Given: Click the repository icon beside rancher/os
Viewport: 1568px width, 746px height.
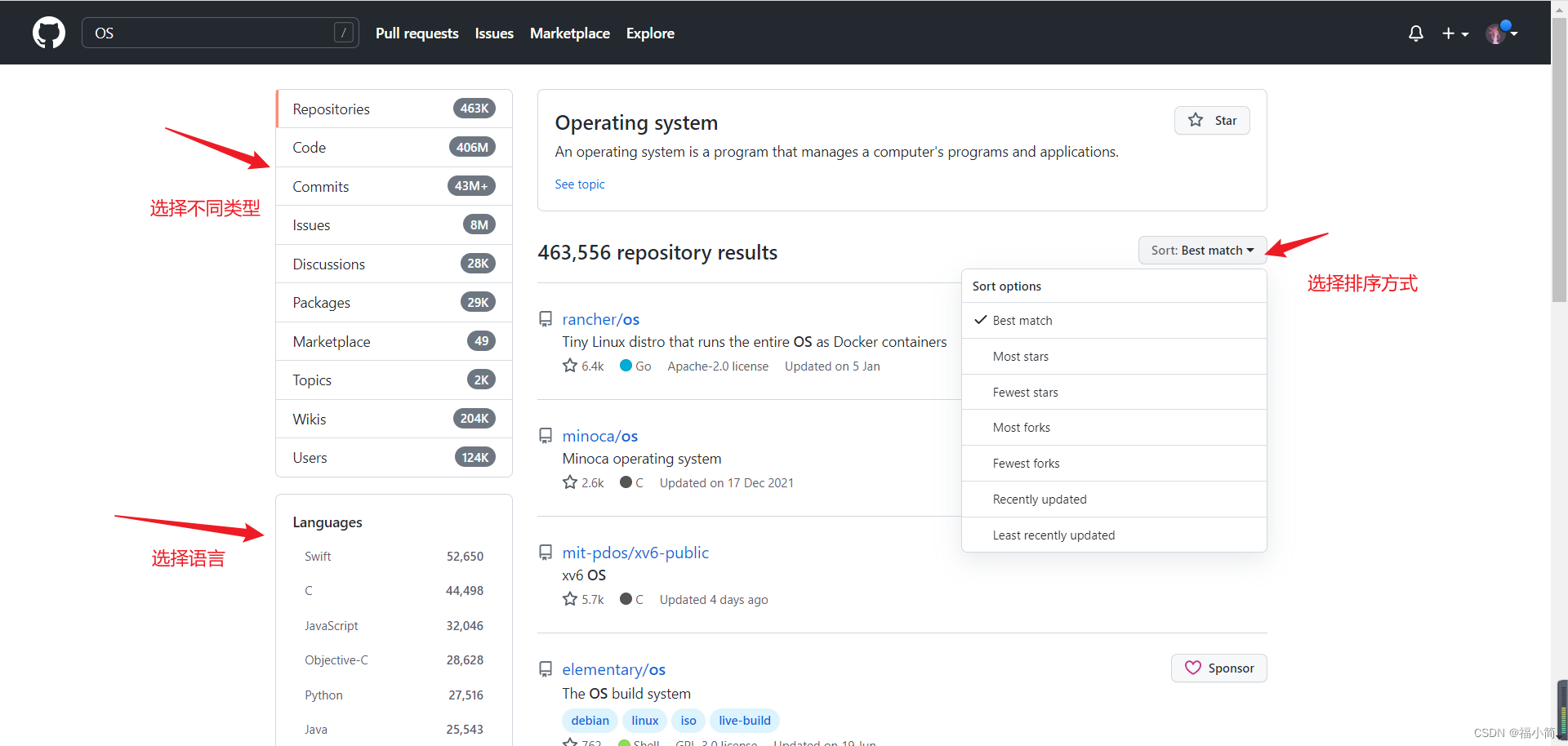Looking at the screenshot, I should (546, 319).
